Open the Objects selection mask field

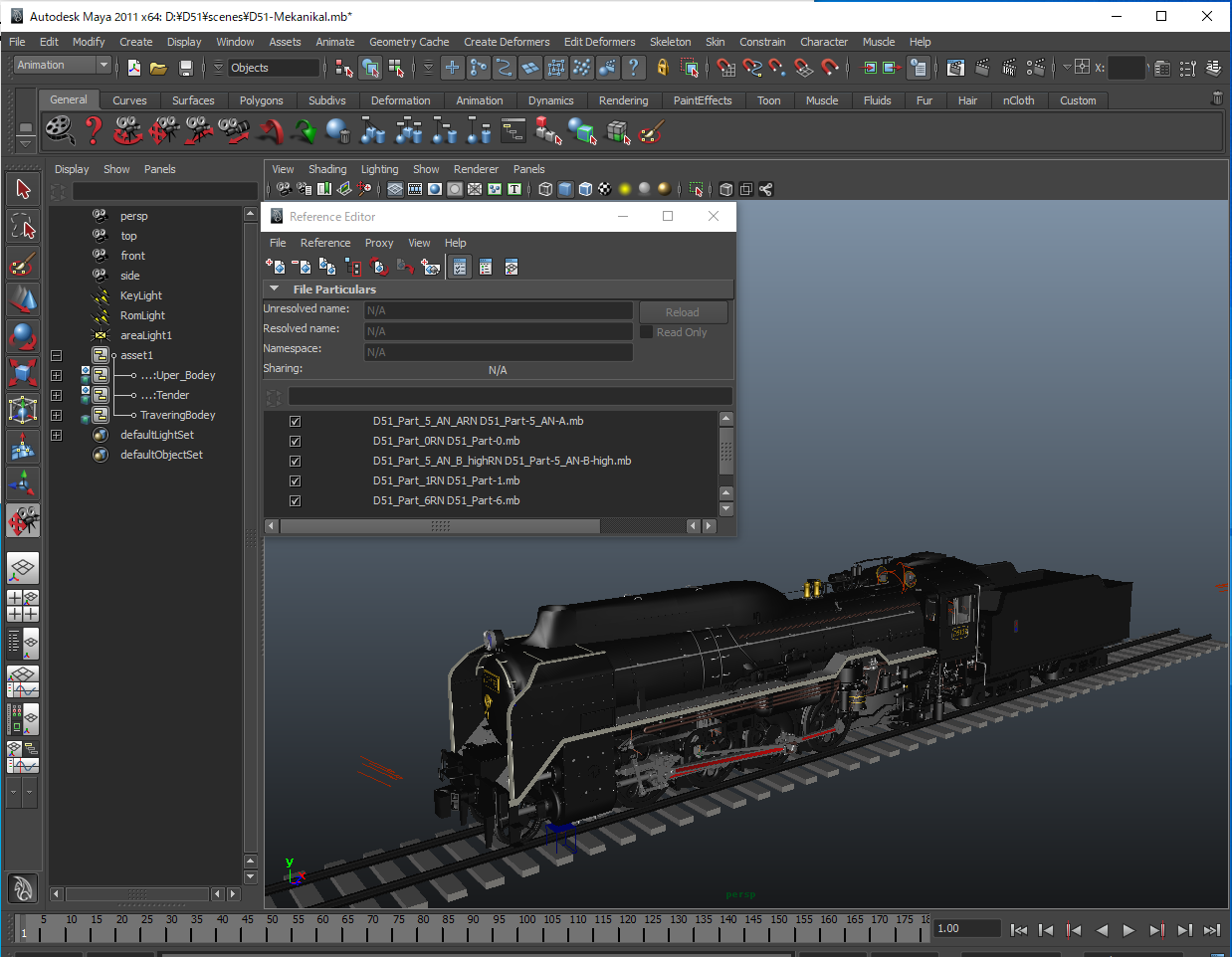274,68
